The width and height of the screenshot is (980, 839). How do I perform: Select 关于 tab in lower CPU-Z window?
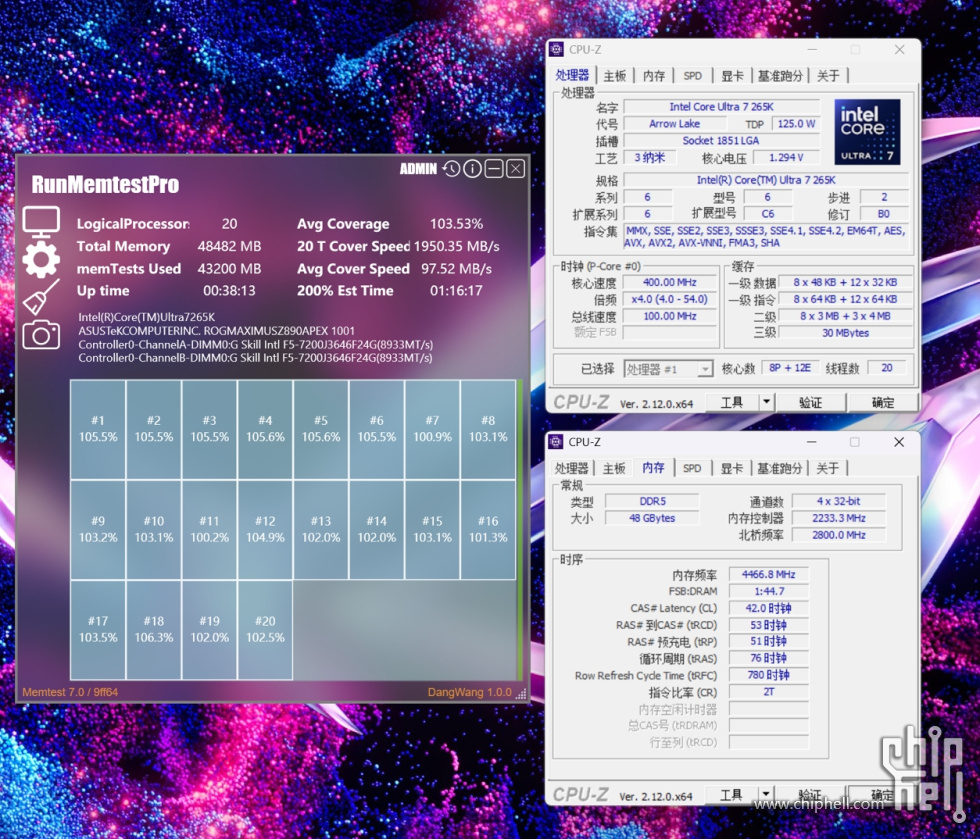[x=828, y=468]
